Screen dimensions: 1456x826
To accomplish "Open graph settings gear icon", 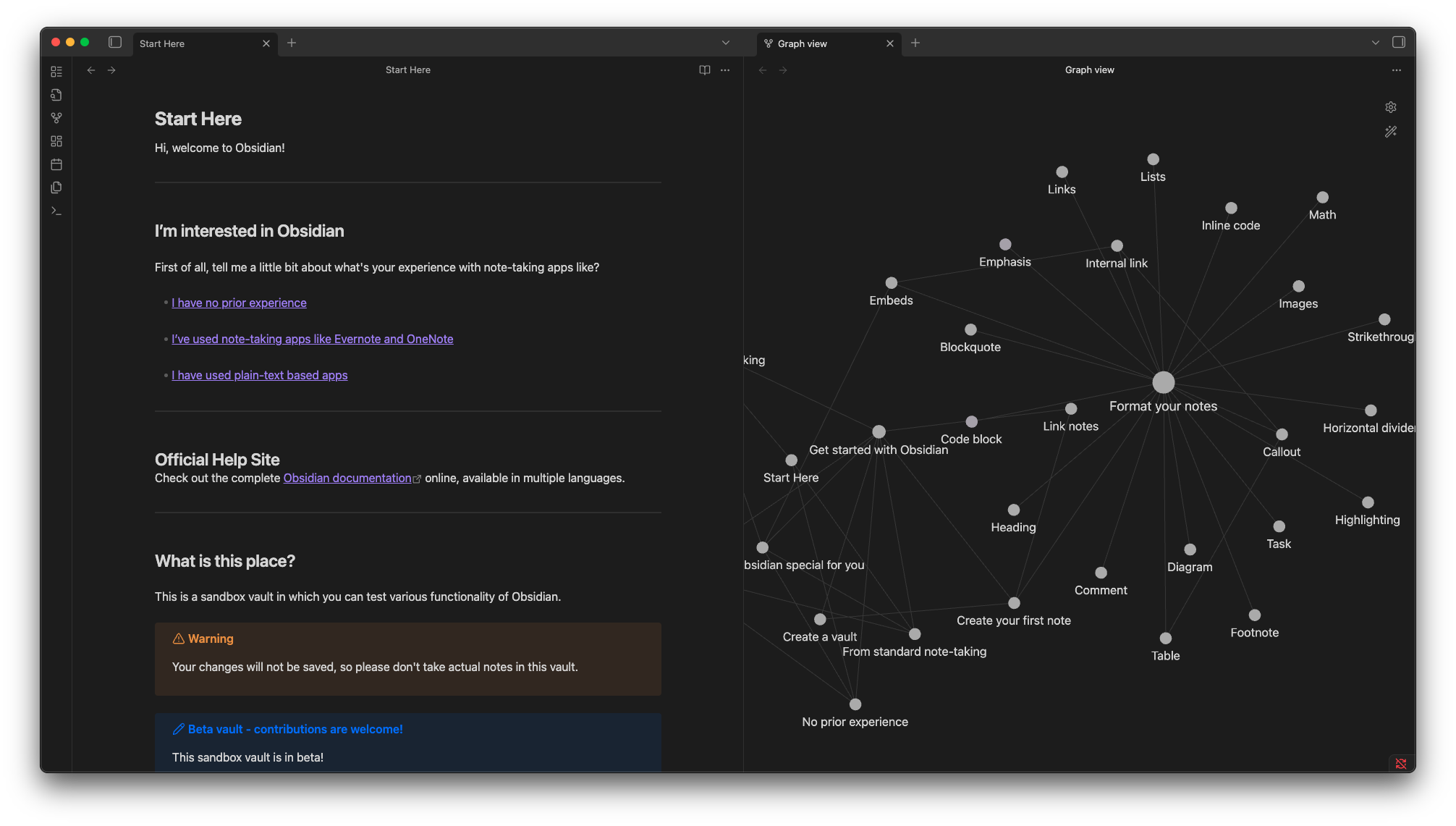I will point(1390,107).
